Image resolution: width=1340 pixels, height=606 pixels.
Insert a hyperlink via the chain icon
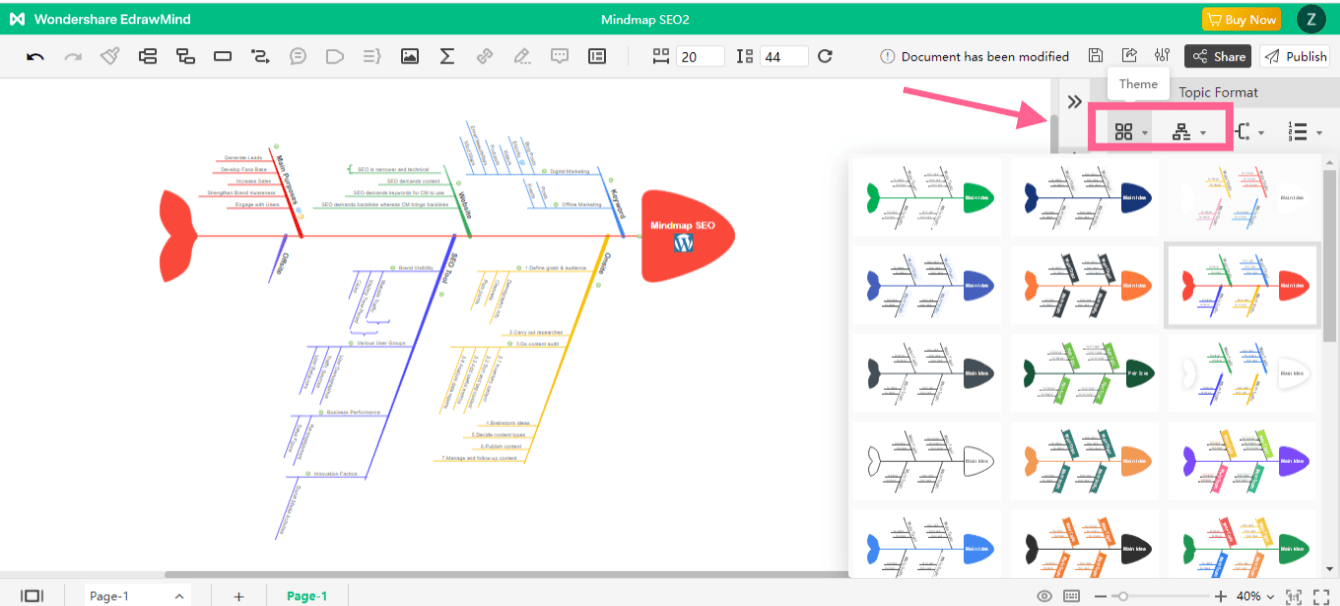(485, 57)
